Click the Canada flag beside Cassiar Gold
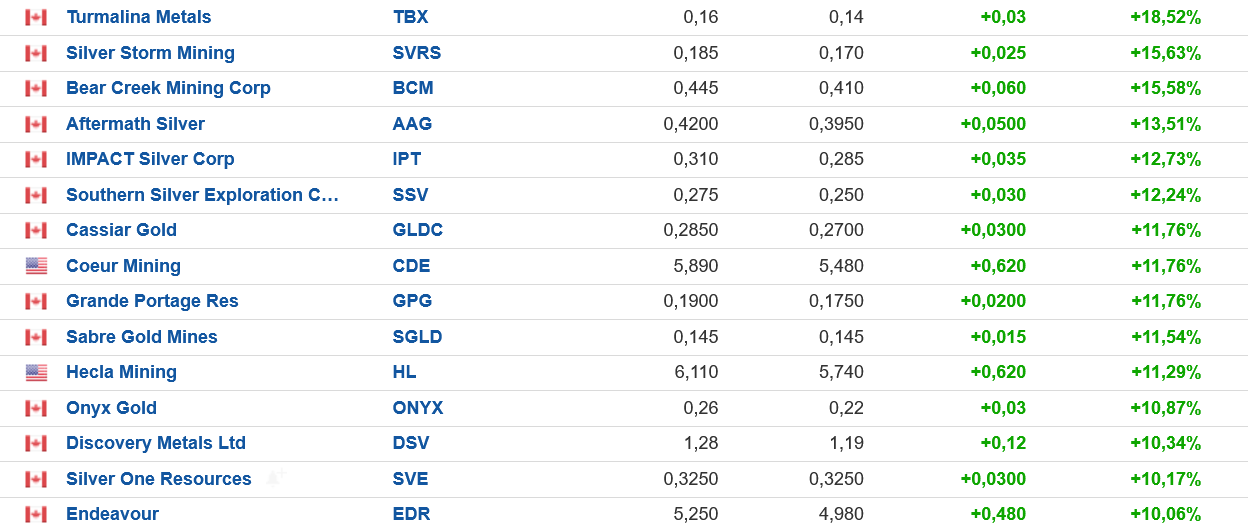Viewport: 1248px width, 530px height. point(36,230)
